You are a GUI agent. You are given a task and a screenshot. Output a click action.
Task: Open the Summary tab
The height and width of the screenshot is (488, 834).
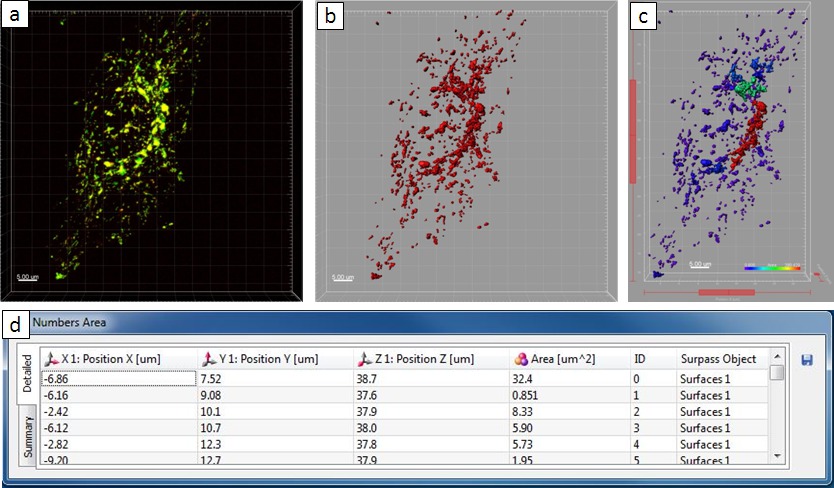click(x=27, y=436)
